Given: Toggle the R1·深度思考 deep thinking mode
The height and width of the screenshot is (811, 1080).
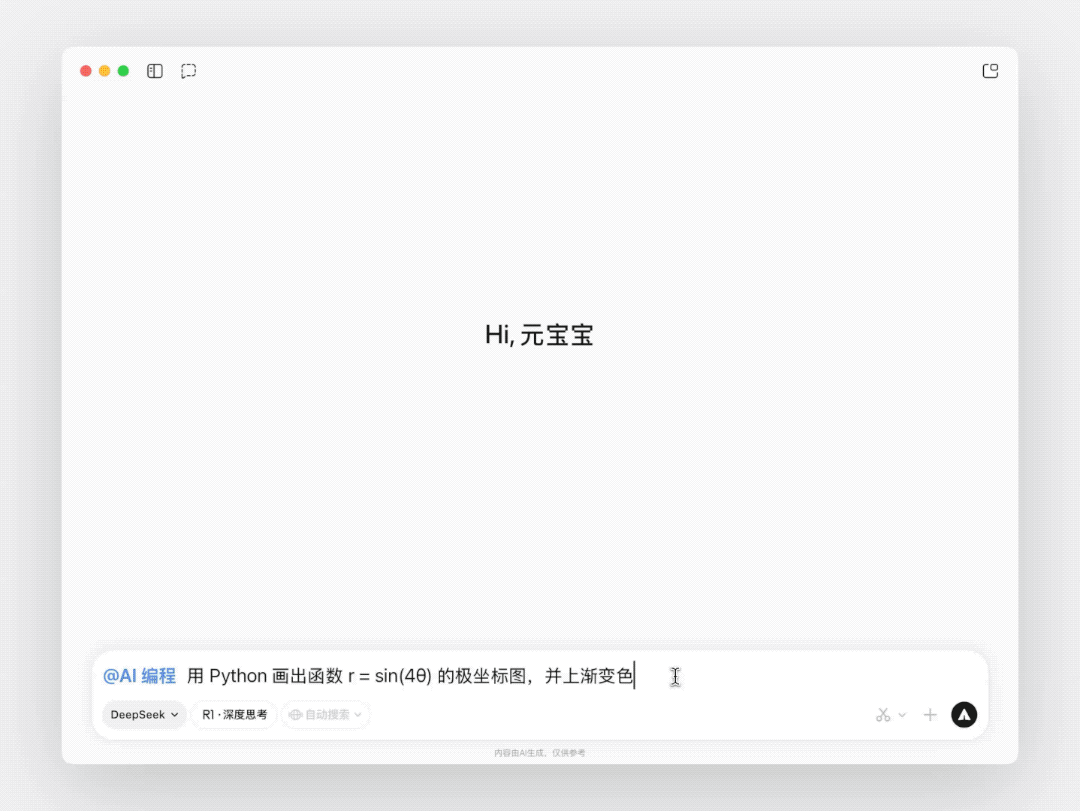Looking at the screenshot, I should click(x=234, y=714).
